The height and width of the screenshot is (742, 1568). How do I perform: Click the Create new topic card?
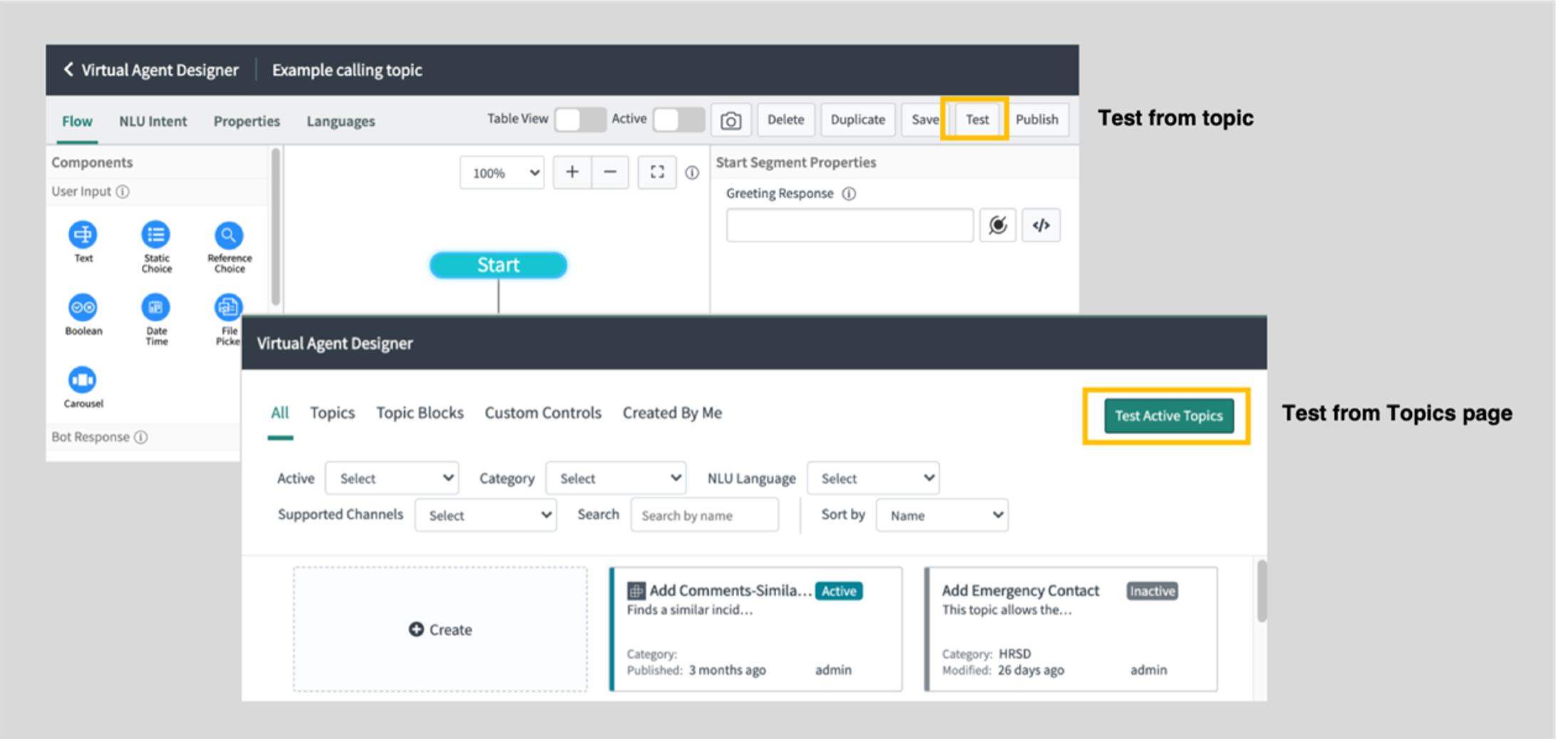point(440,629)
